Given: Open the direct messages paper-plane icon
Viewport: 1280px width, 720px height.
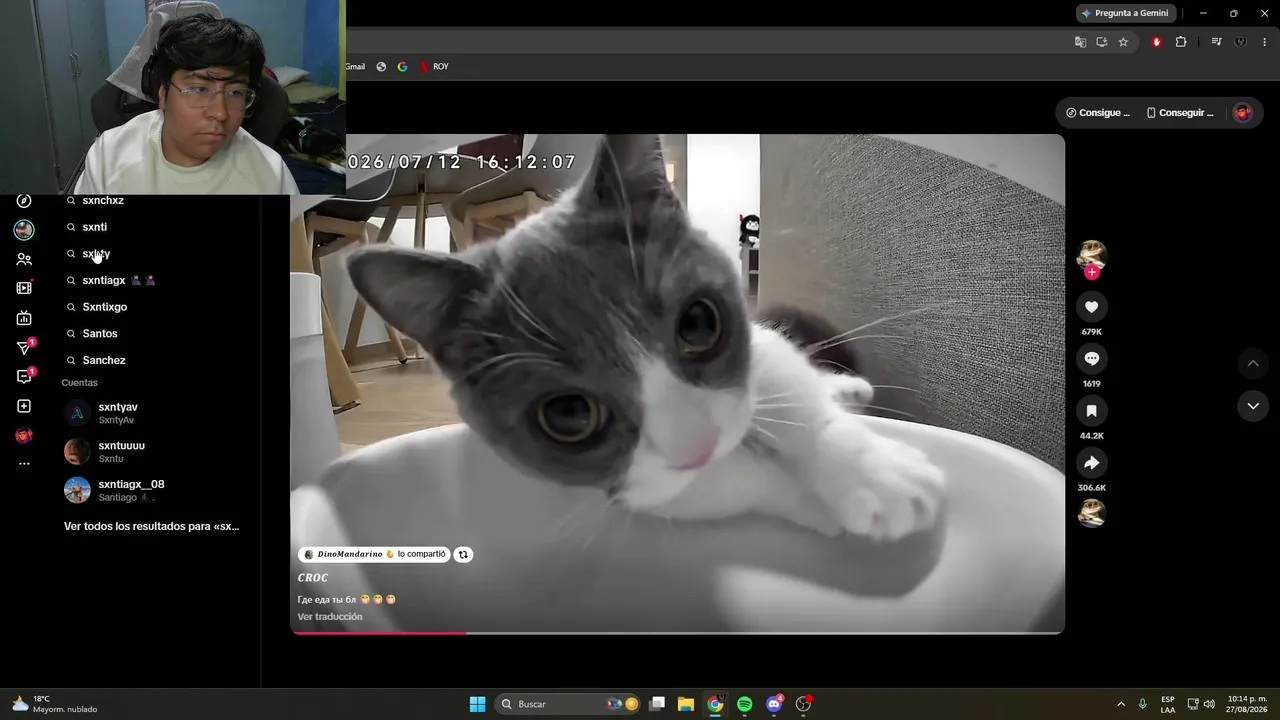Looking at the screenshot, I should pyautogui.click(x=24, y=348).
